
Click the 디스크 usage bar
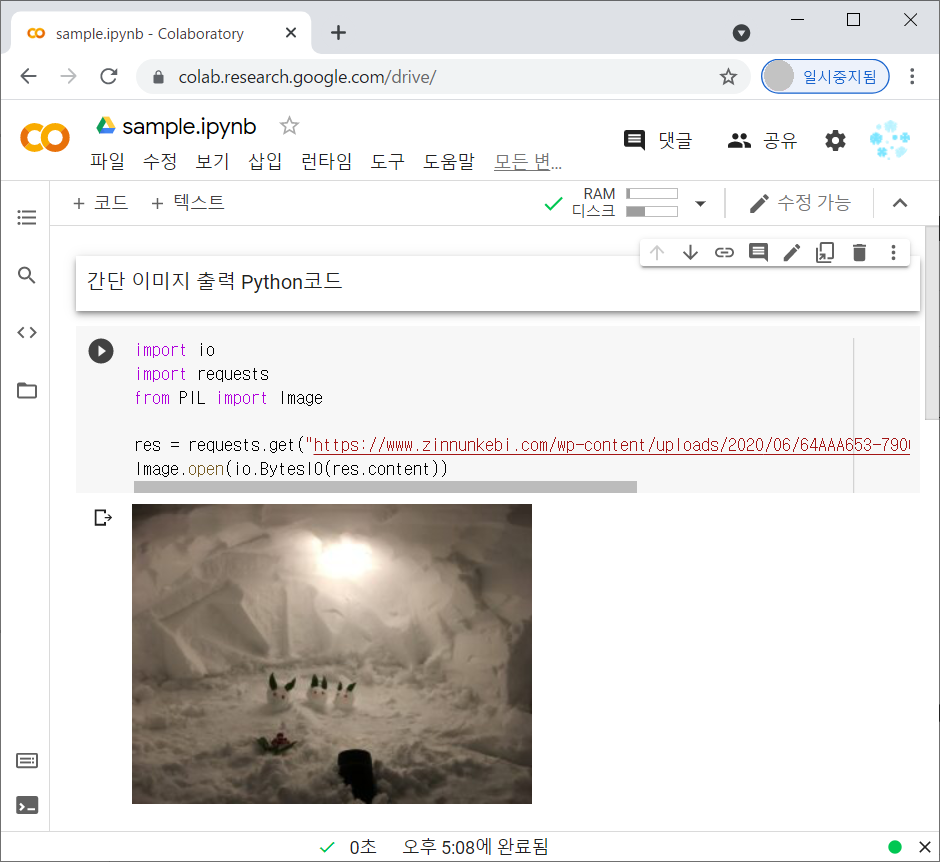652,211
